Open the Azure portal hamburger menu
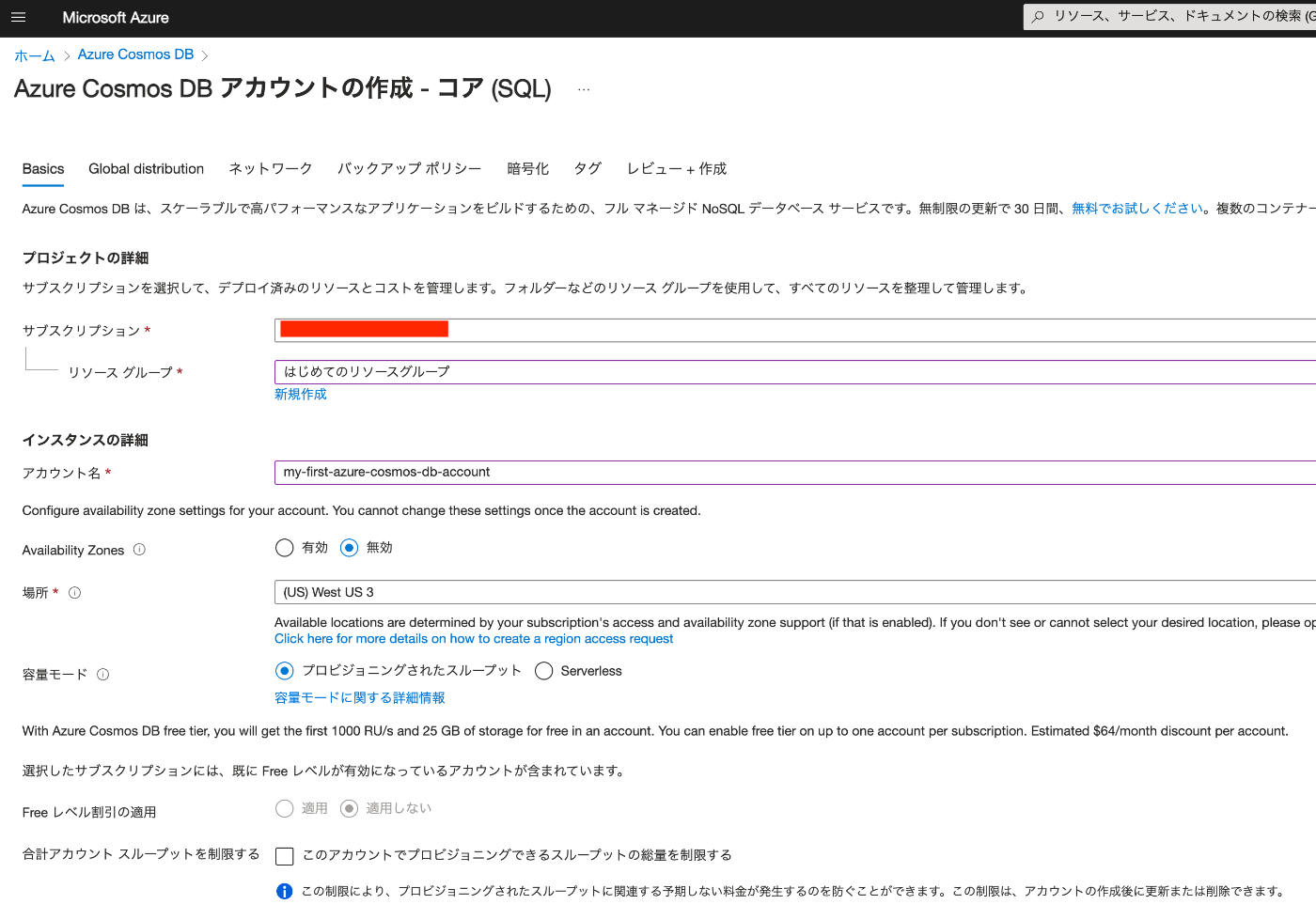 (x=18, y=17)
